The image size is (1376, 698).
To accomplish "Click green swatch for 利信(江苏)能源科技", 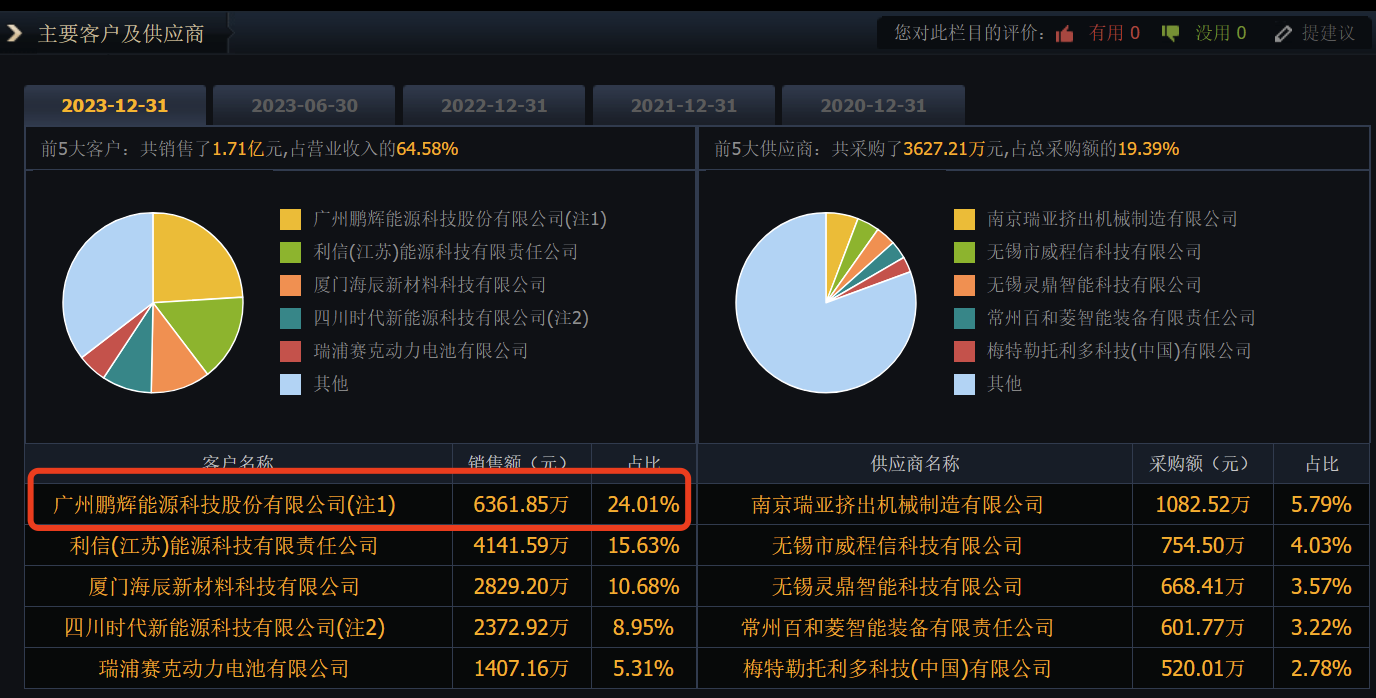I will [x=291, y=252].
